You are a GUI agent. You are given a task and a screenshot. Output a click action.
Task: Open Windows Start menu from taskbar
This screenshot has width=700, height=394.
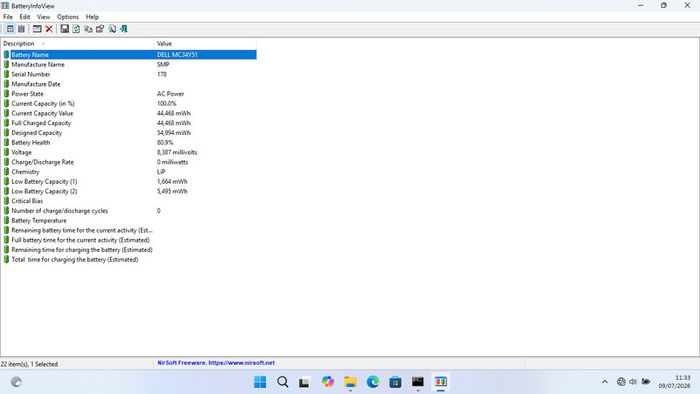260,382
